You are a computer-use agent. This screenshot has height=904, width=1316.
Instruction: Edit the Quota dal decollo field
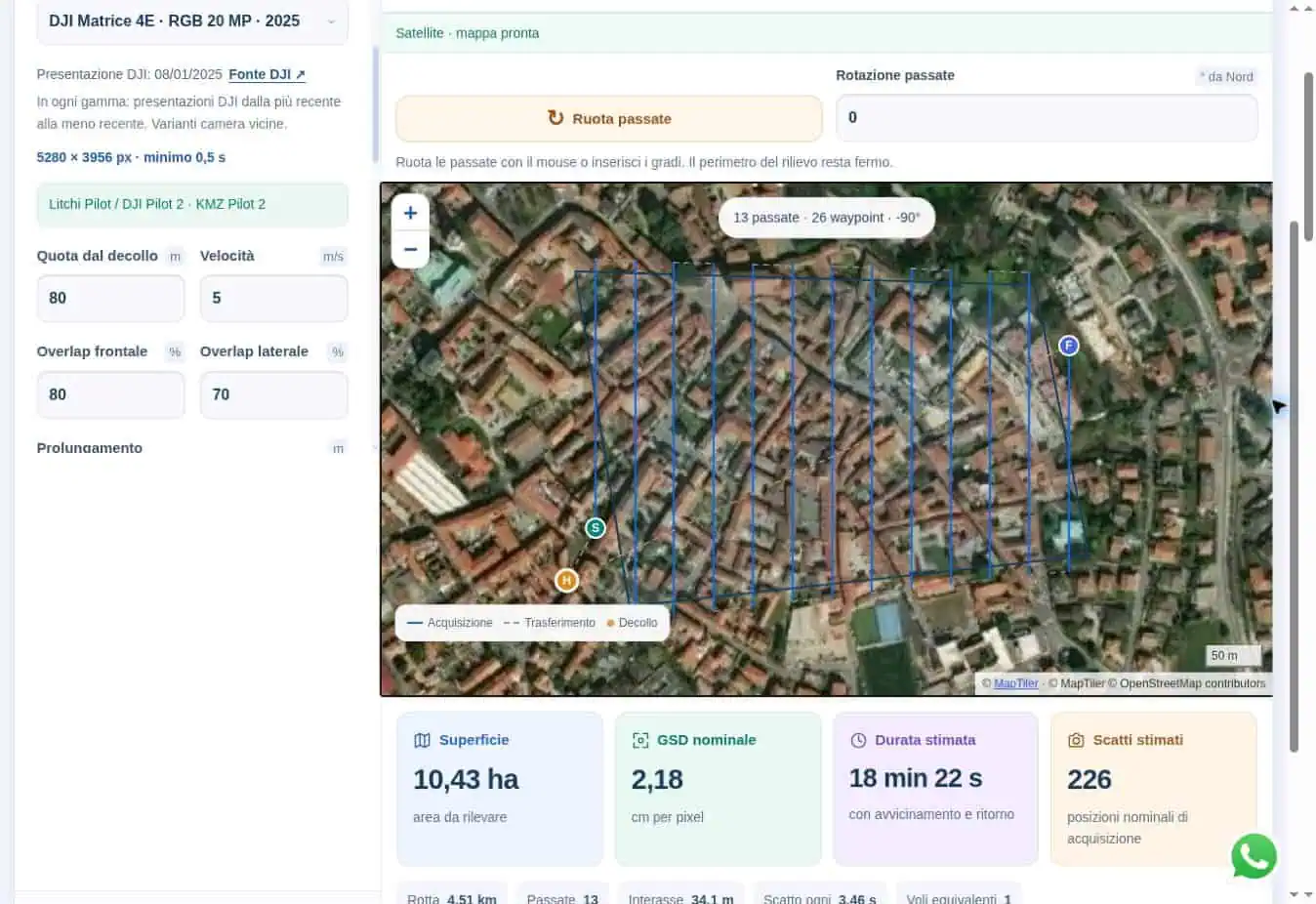pyautogui.click(x=110, y=298)
